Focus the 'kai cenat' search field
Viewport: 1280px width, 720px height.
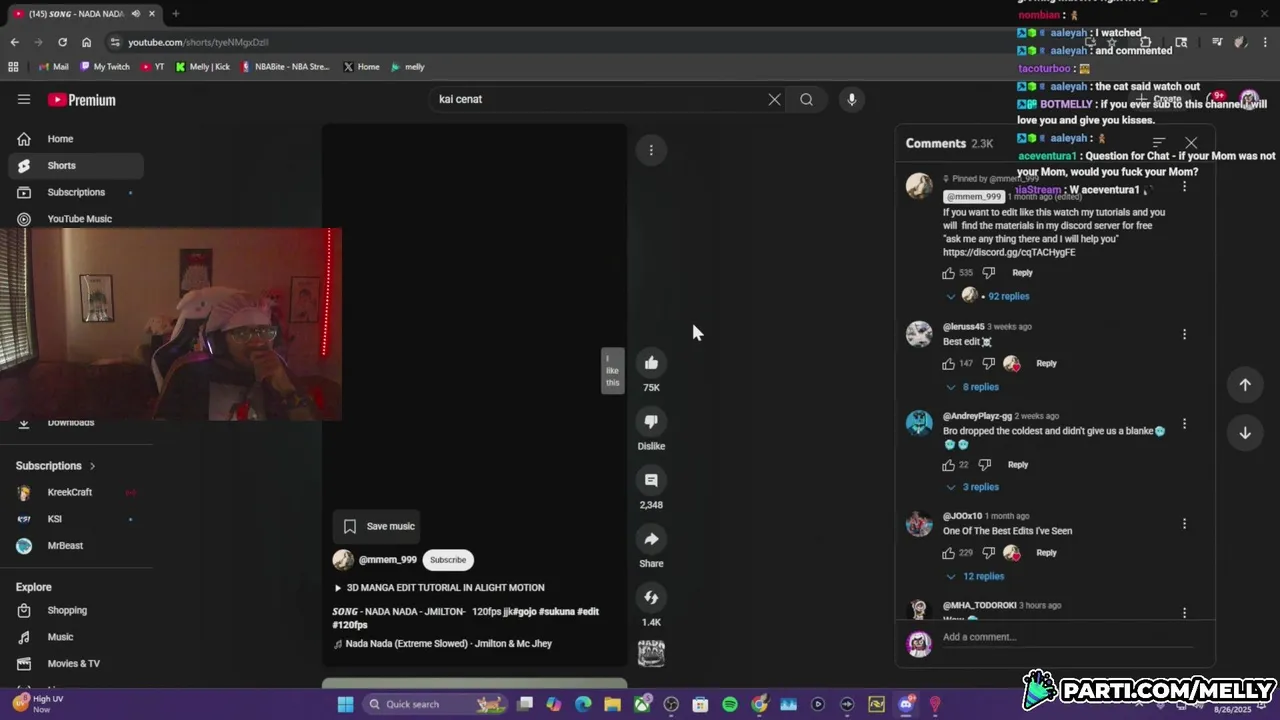(598, 99)
